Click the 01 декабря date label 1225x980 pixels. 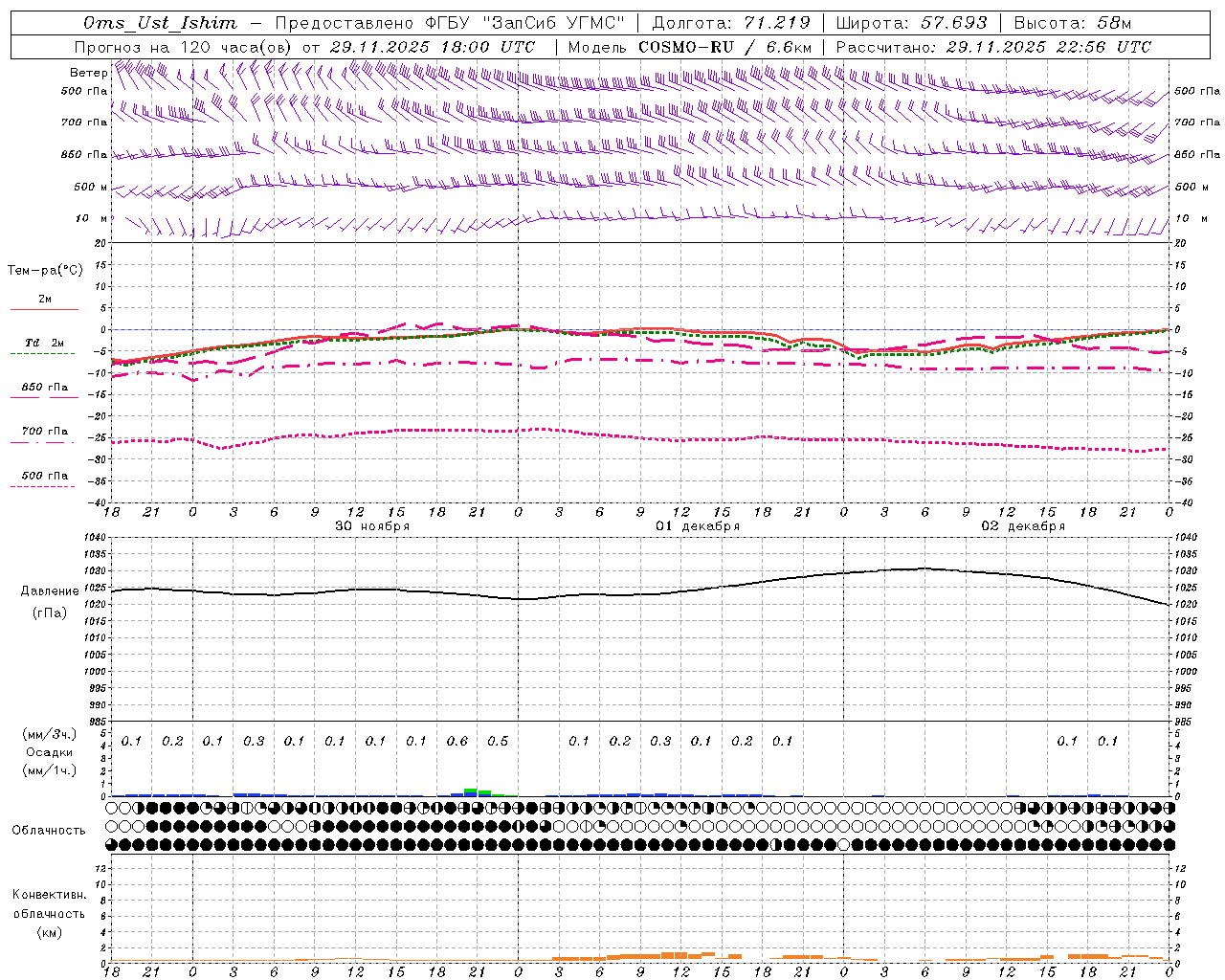[x=698, y=526]
